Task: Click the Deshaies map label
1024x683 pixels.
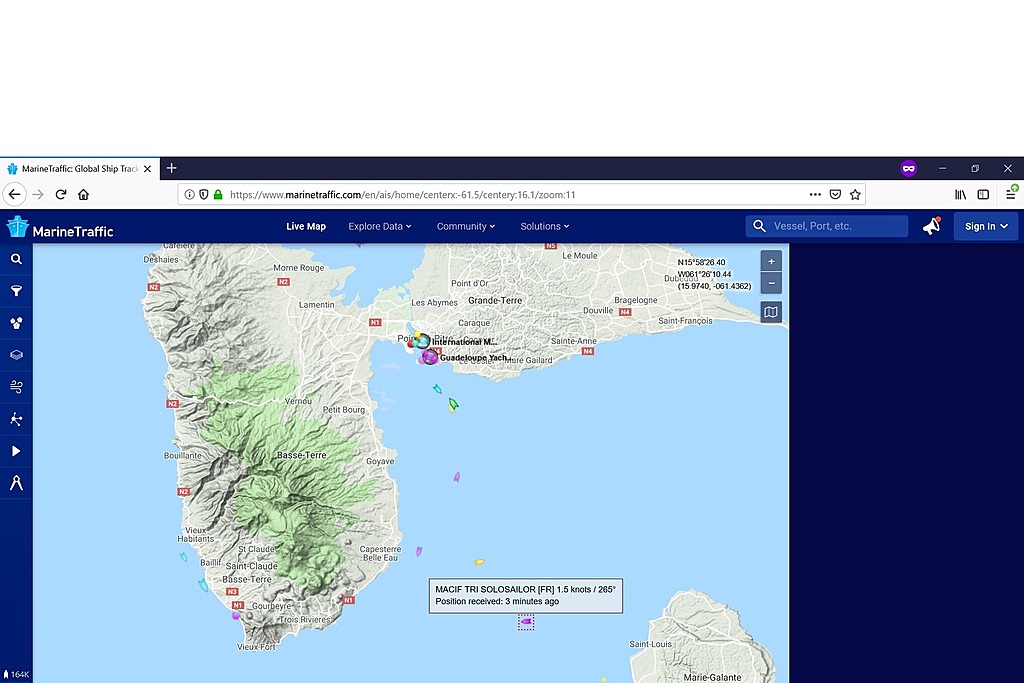Action: (x=161, y=259)
